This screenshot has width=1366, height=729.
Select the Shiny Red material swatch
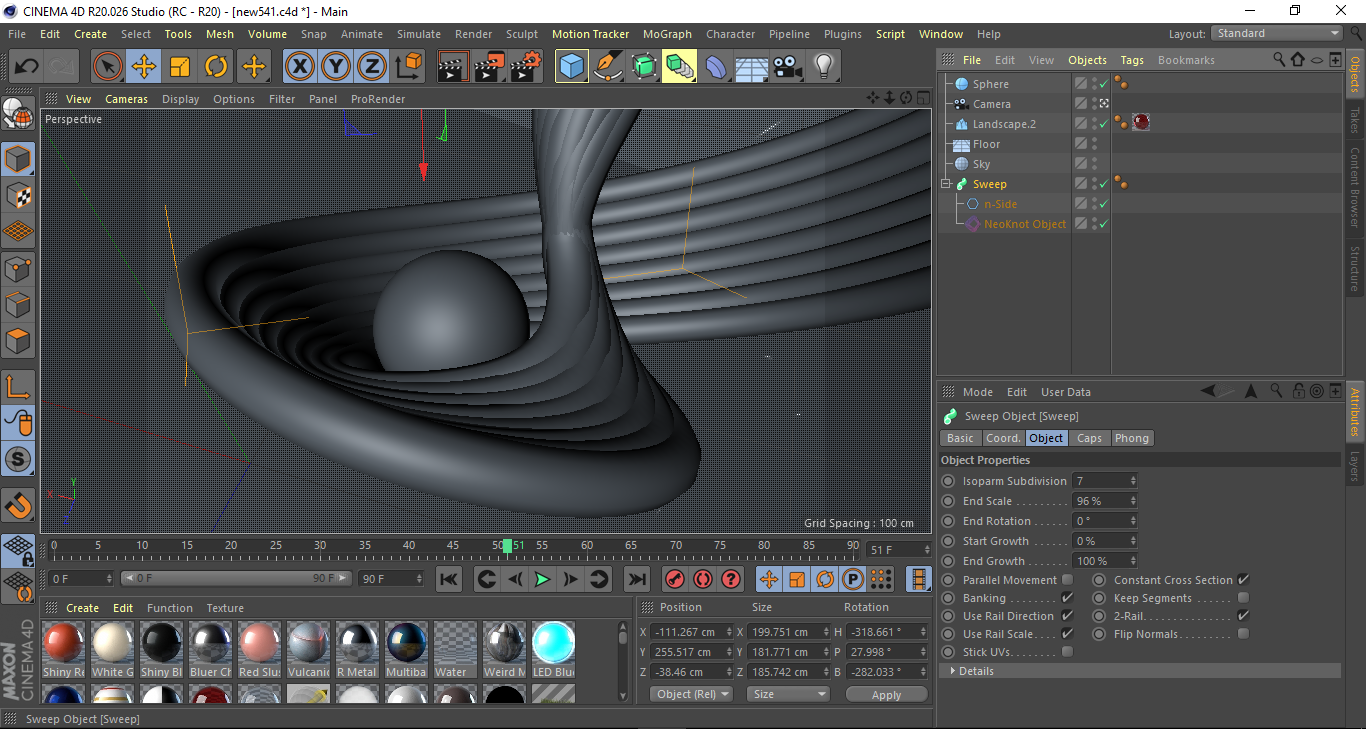coord(65,642)
